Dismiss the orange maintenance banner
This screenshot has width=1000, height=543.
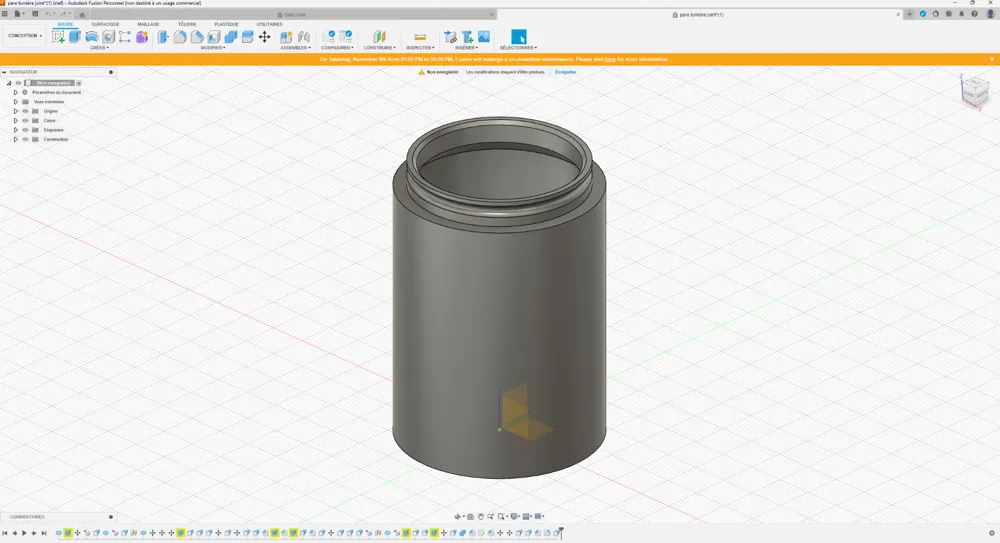pyautogui.click(x=992, y=59)
